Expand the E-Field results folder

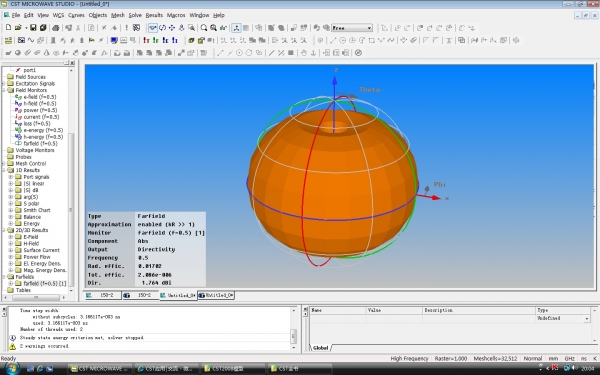tap(11, 237)
